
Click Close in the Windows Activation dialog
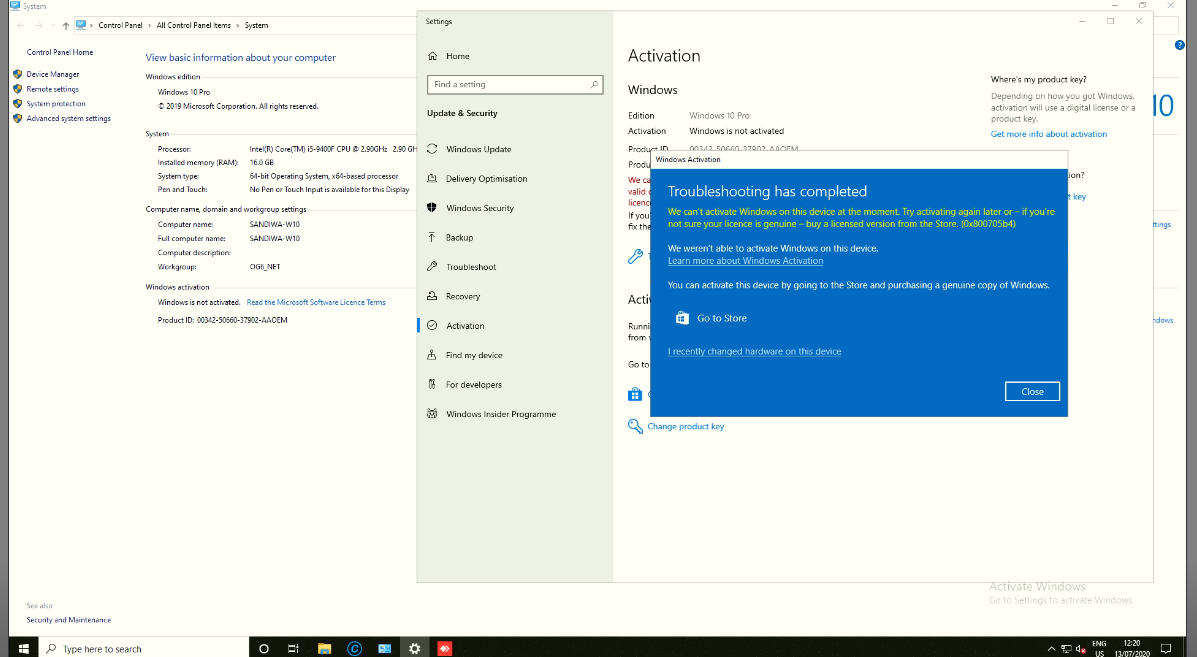[x=1032, y=391]
